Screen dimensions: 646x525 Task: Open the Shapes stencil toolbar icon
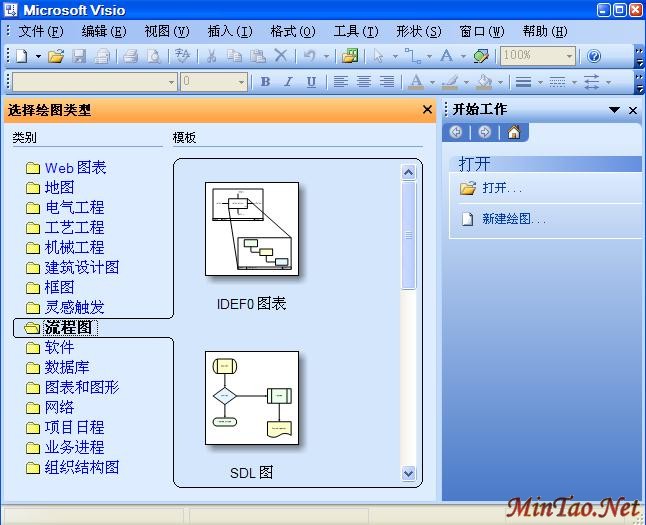point(481,56)
